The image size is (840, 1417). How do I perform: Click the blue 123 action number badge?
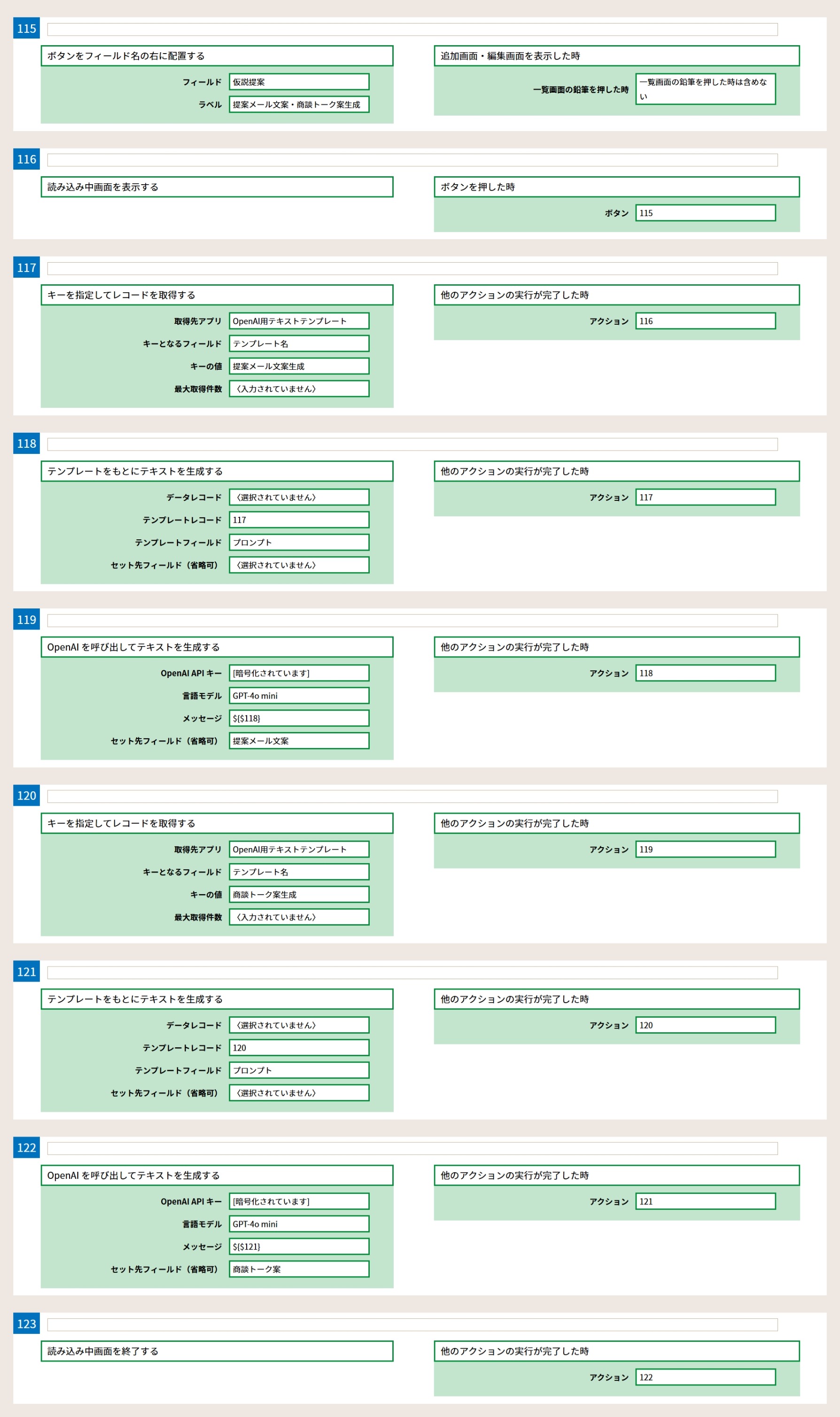pyautogui.click(x=26, y=1324)
